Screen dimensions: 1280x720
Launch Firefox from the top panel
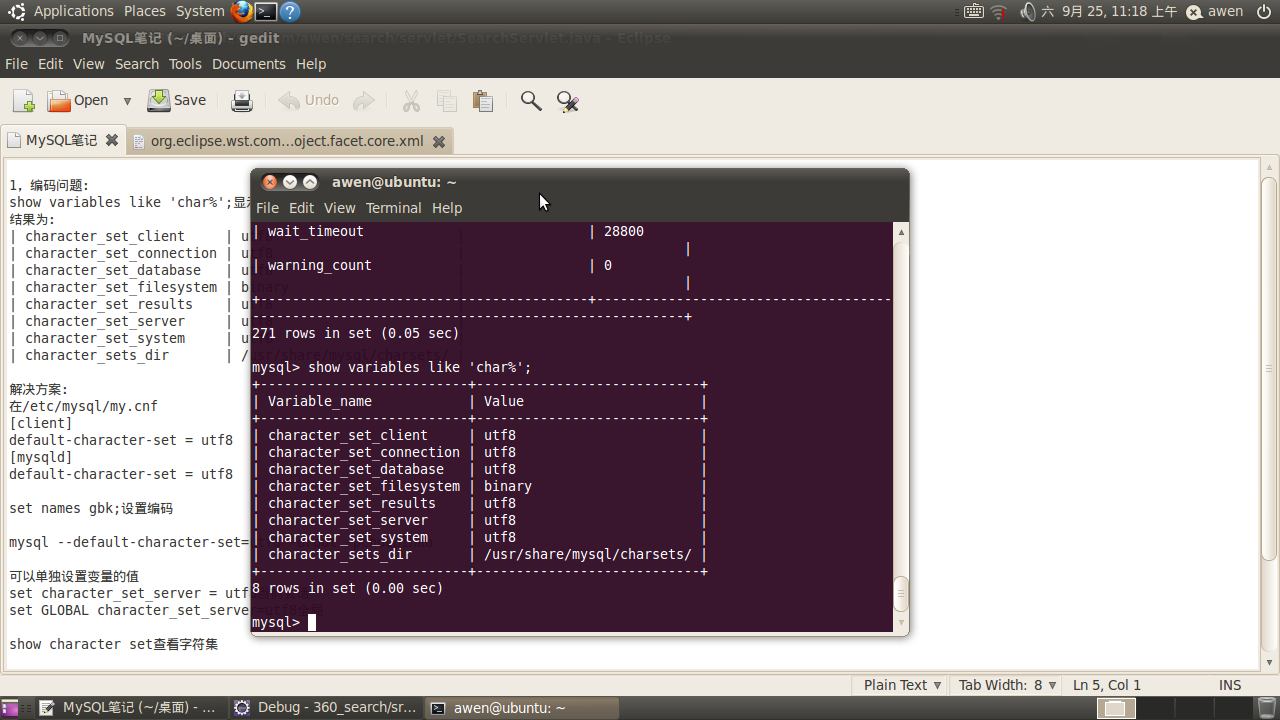pos(242,12)
